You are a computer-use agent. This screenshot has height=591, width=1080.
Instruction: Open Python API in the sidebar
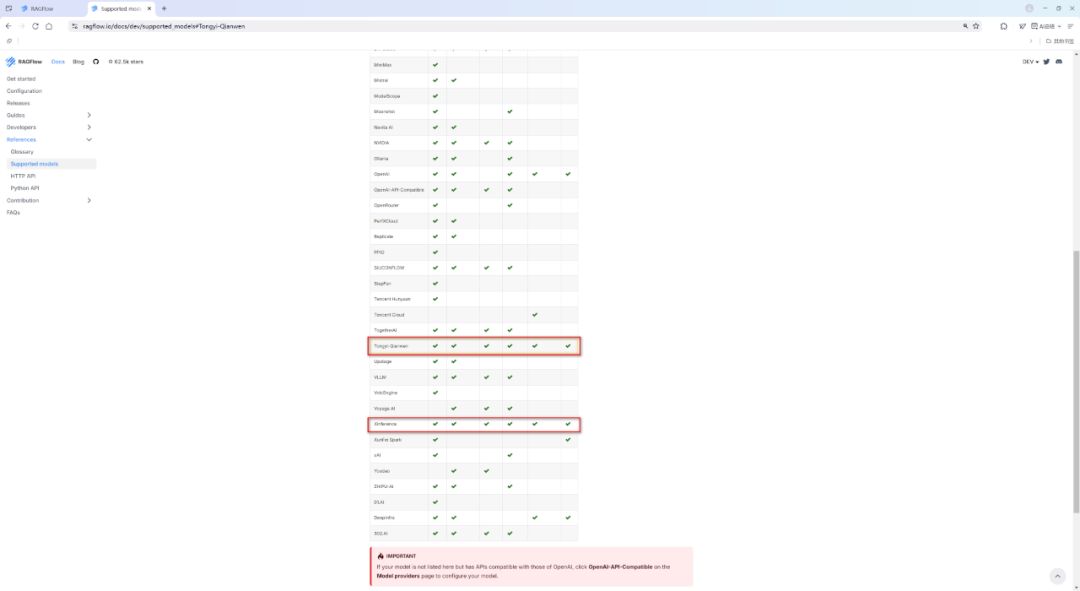(x=25, y=188)
